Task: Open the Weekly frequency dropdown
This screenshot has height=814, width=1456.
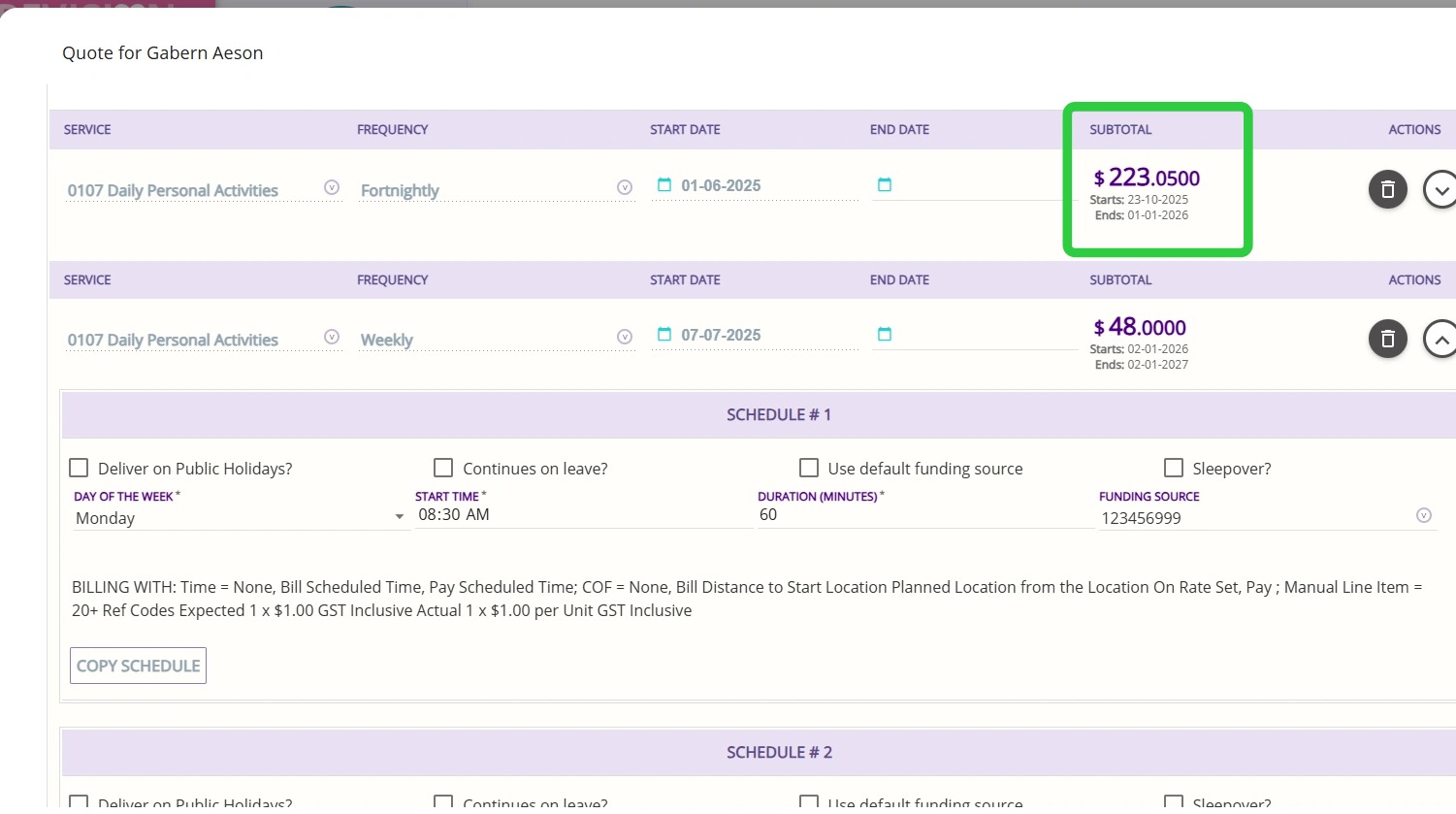Action: [625, 337]
